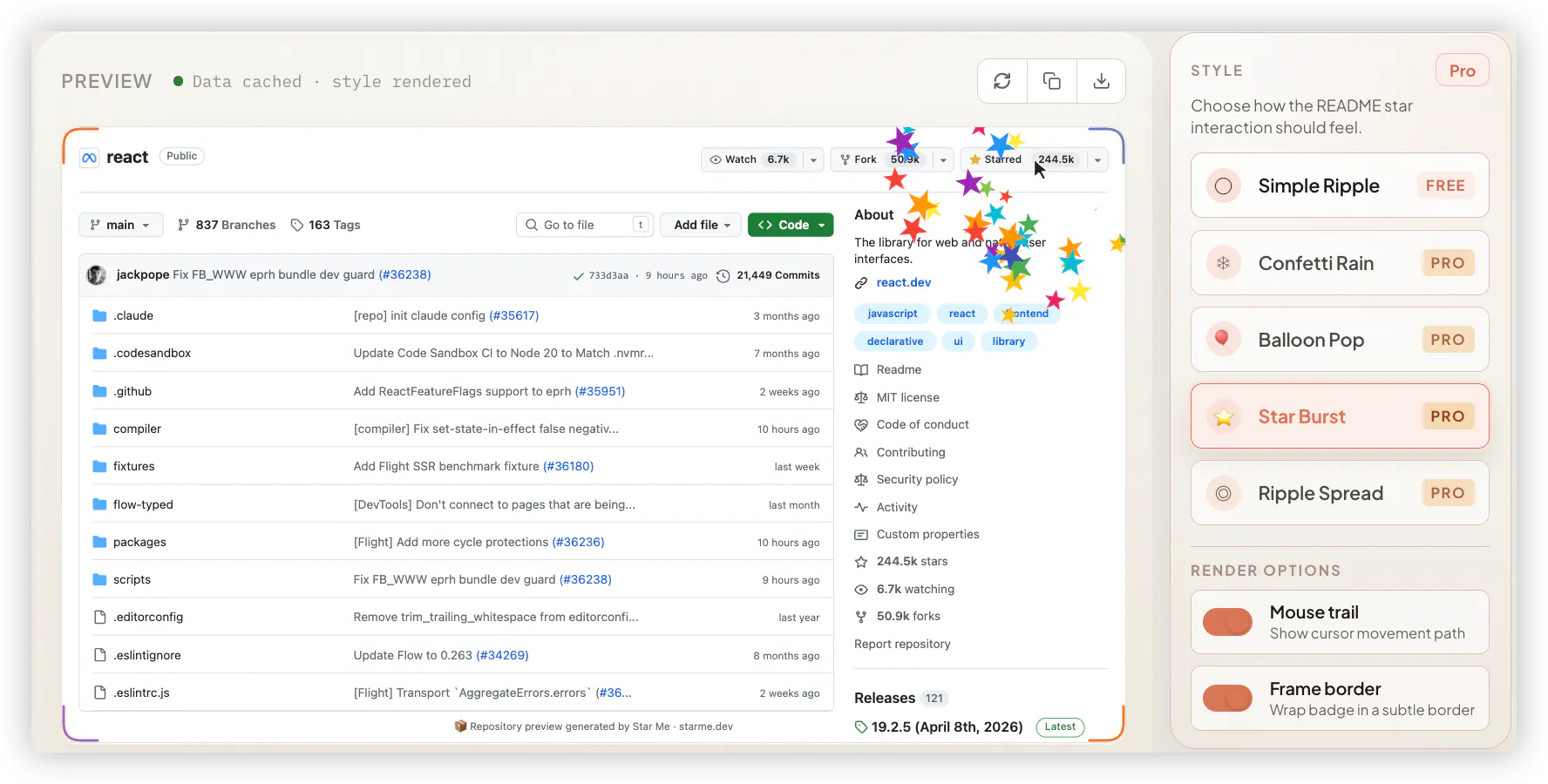Open the packages folder
The height and width of the screenshot is (784, 1548).
pyautogui.click(x=139, y=542)
